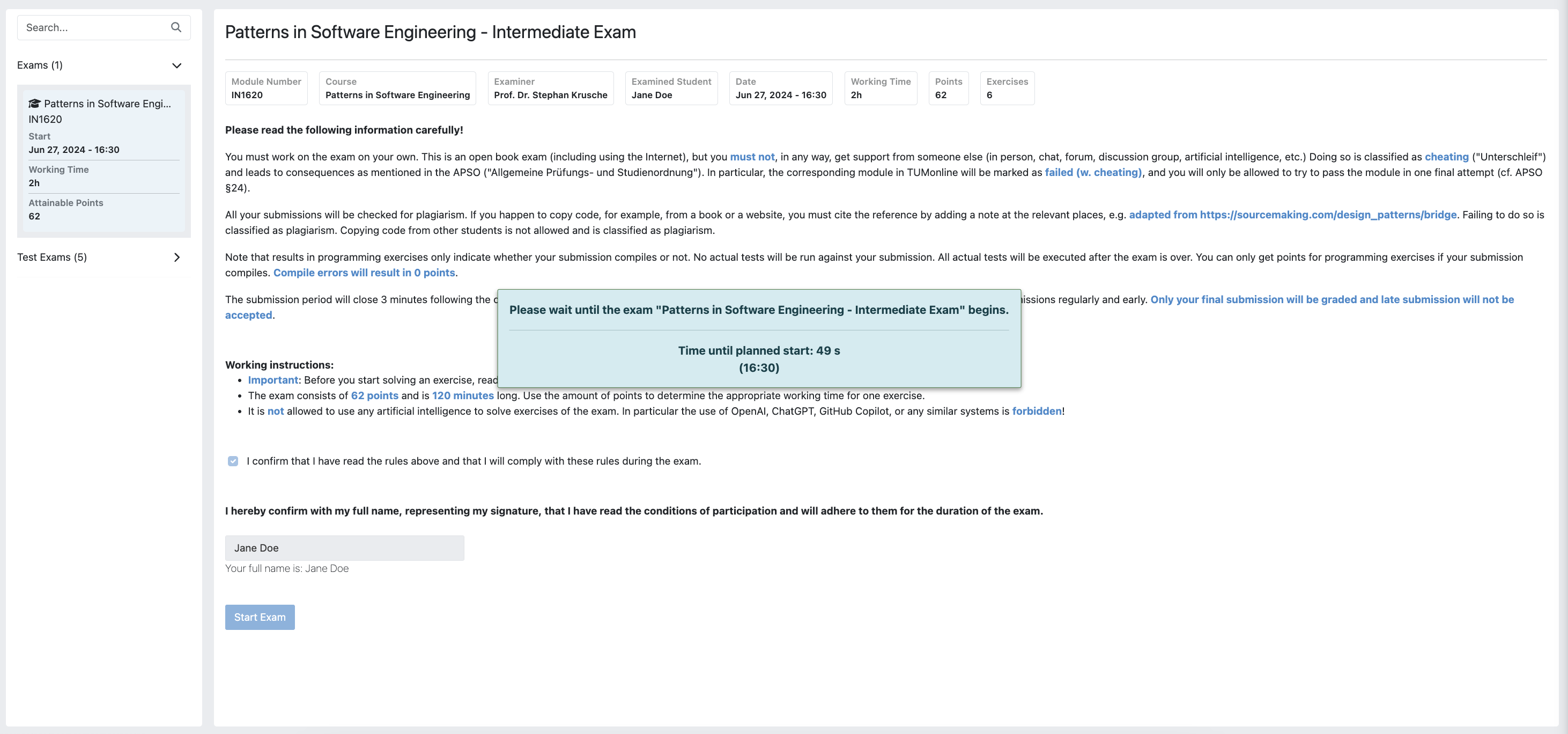The height and width of the screenshot is (734, 1568).
Task: Expand the Test Exams (5) chevron
Action: 176,258
